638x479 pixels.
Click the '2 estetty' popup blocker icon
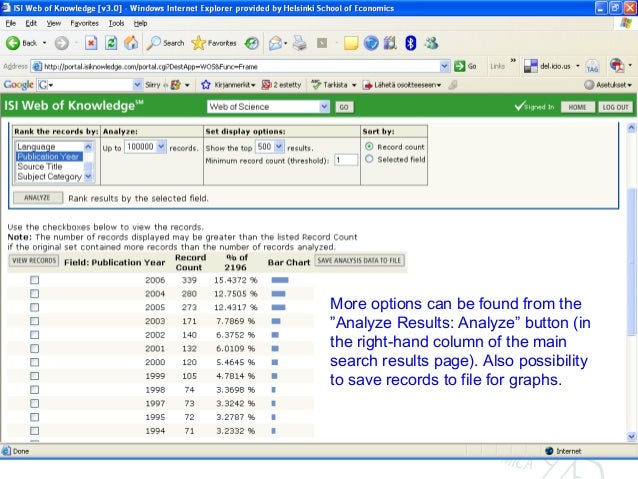coord(267,85)
